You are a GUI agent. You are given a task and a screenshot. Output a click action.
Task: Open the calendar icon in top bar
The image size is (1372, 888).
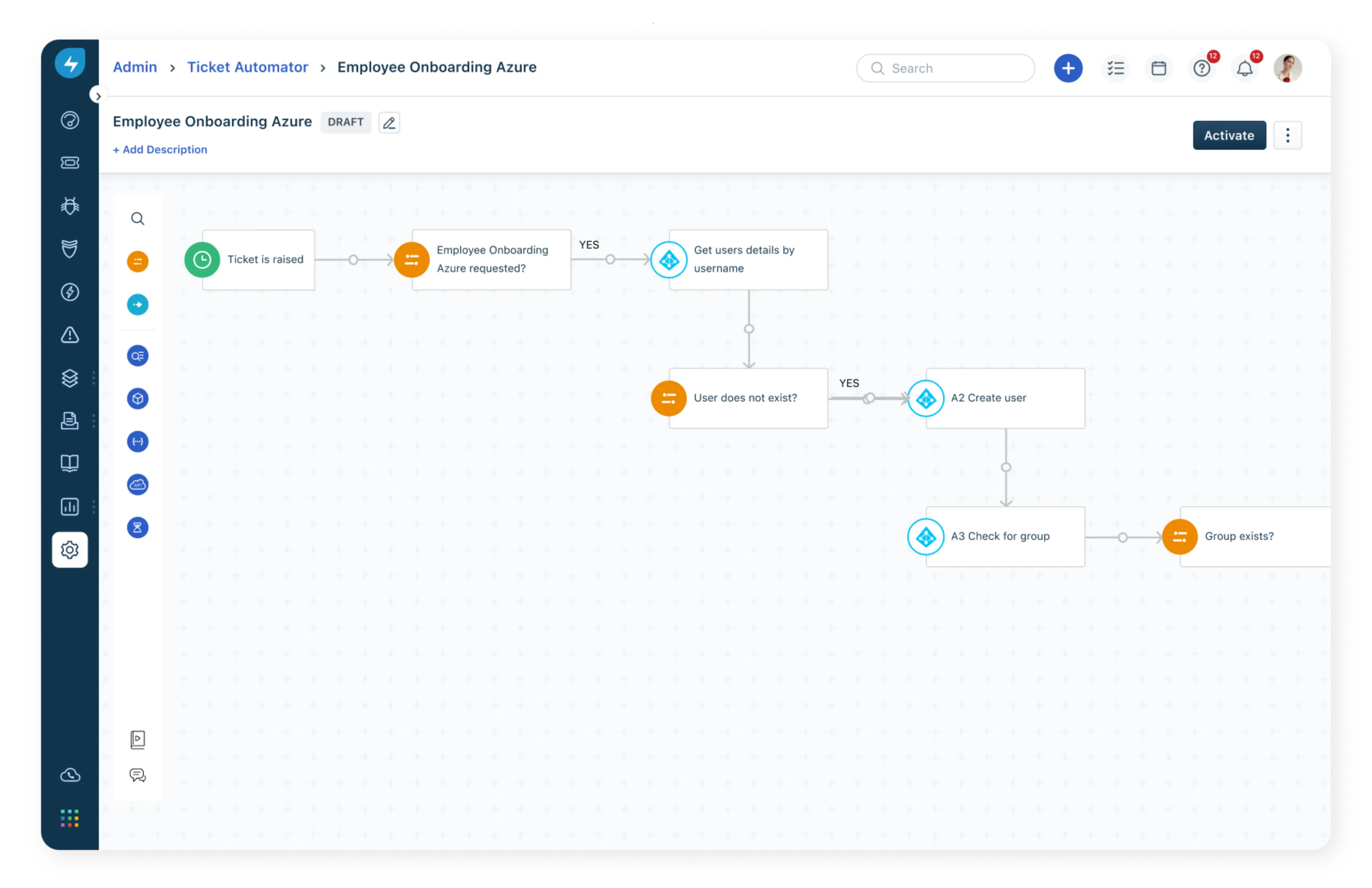[x=1159, y=68]
